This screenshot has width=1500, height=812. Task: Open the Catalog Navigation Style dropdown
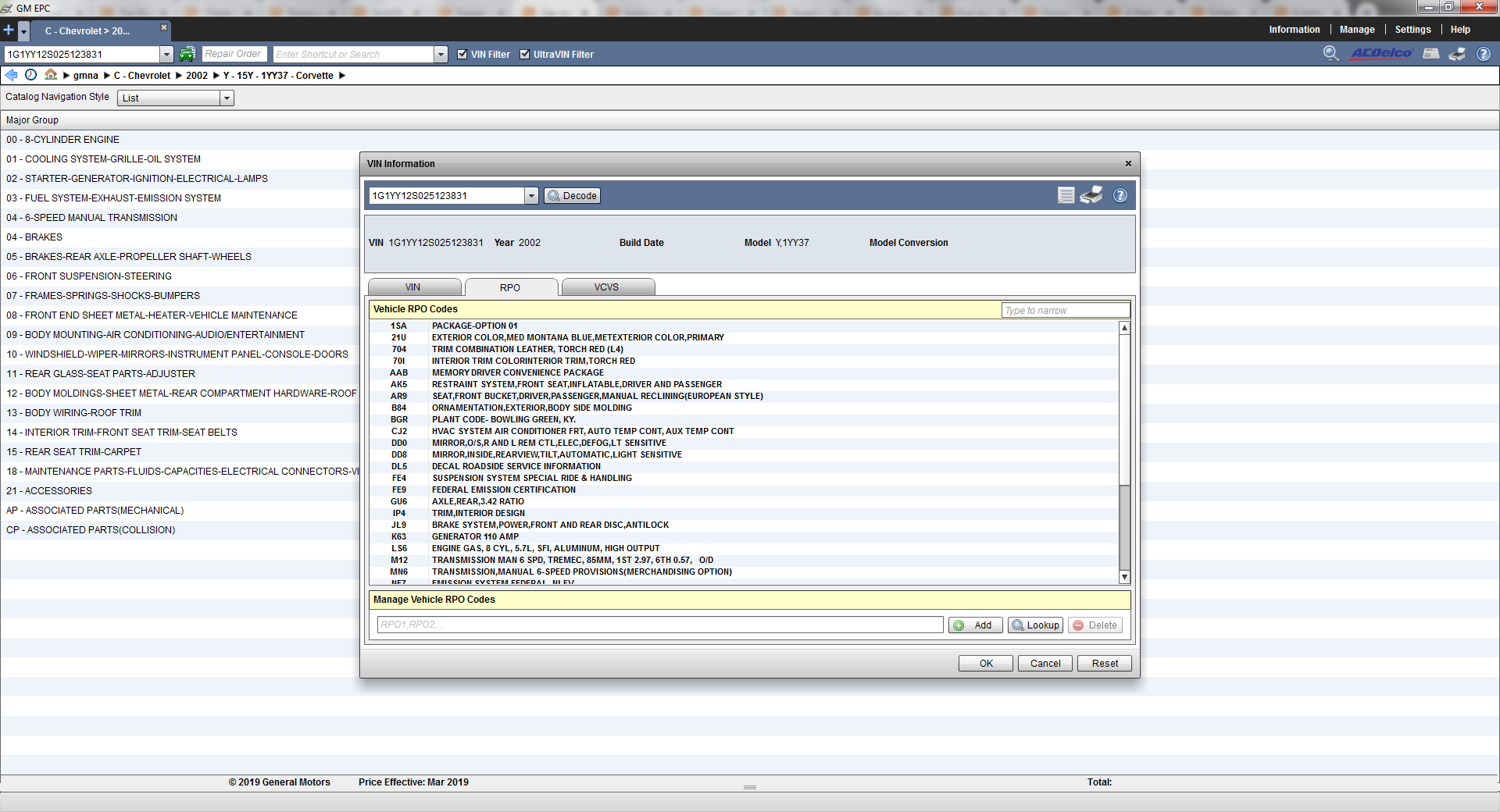click(227, 98)
